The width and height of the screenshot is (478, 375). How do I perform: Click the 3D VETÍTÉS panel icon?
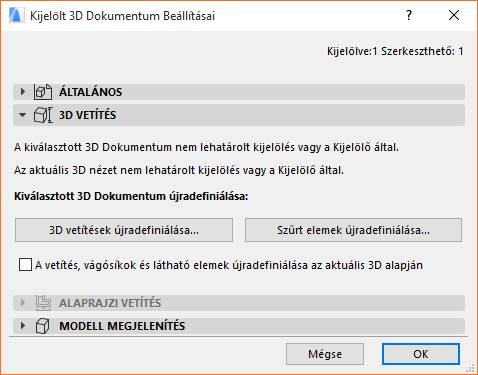(43, 115)
